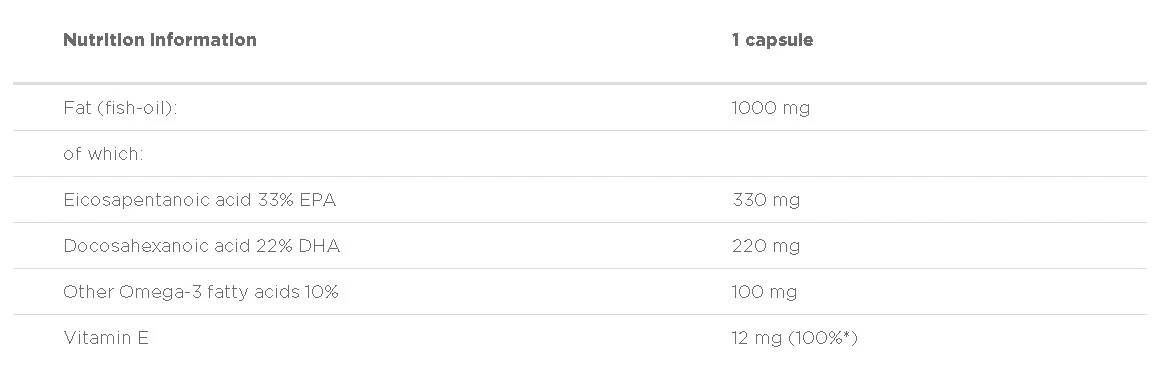Click the 12 mg (100%*) value
Image resolution: width=1159 pixels, height=377 pixels.
click(x=795, y=338)
